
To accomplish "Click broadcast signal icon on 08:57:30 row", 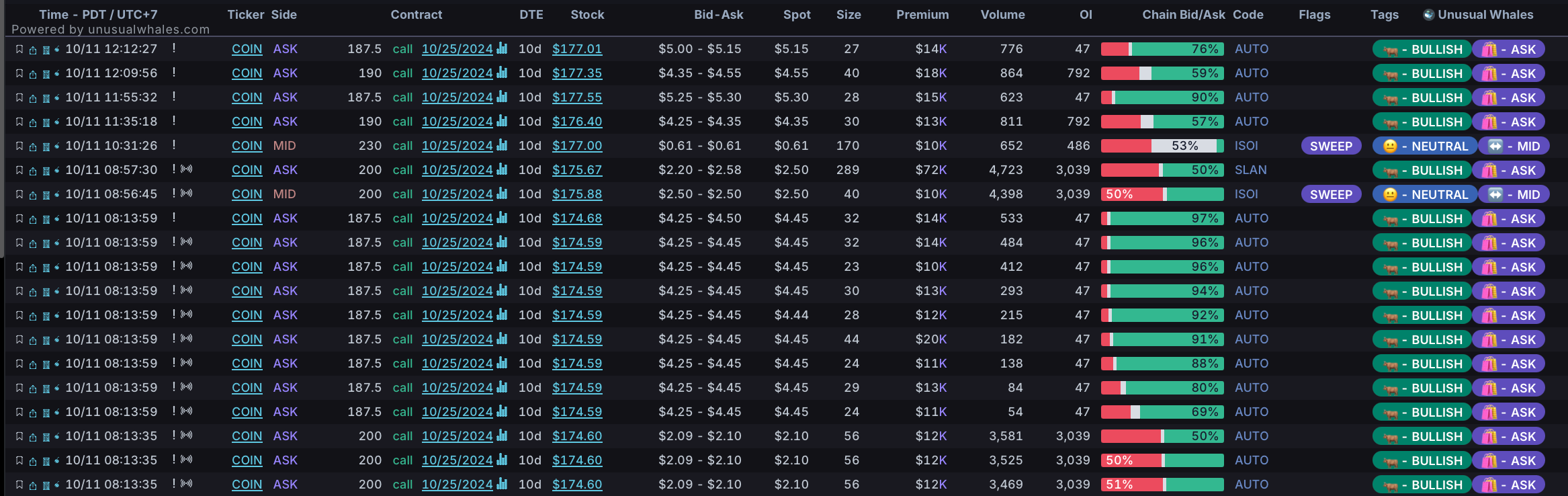I will (x=187, y=169).
